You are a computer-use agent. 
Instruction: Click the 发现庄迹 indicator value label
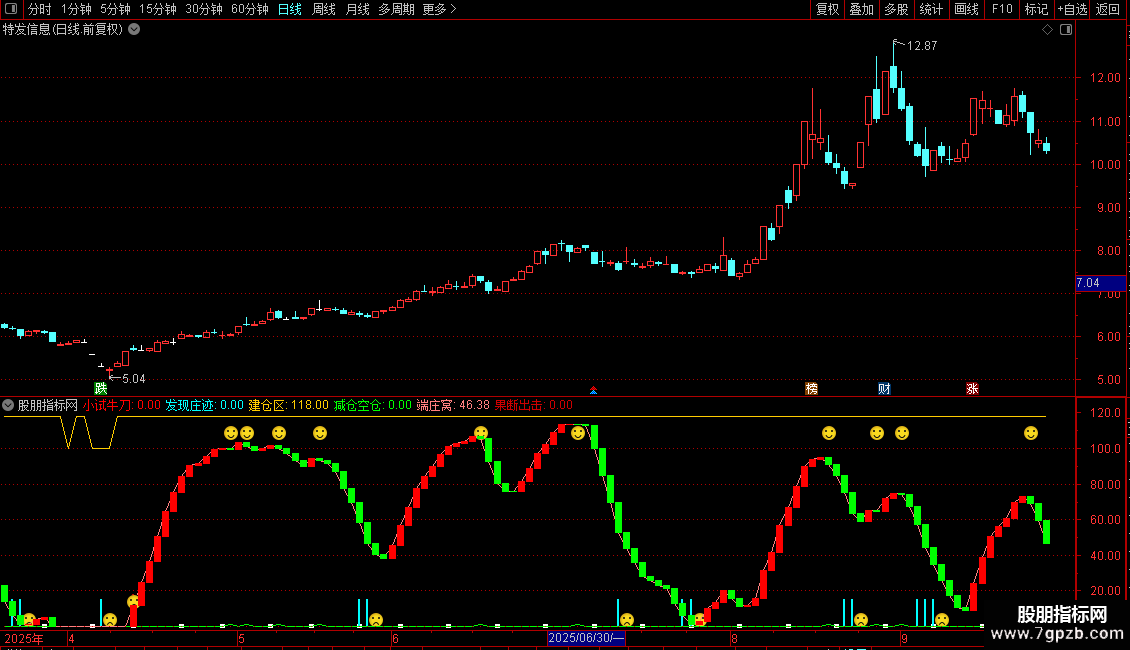pos(205,405)
